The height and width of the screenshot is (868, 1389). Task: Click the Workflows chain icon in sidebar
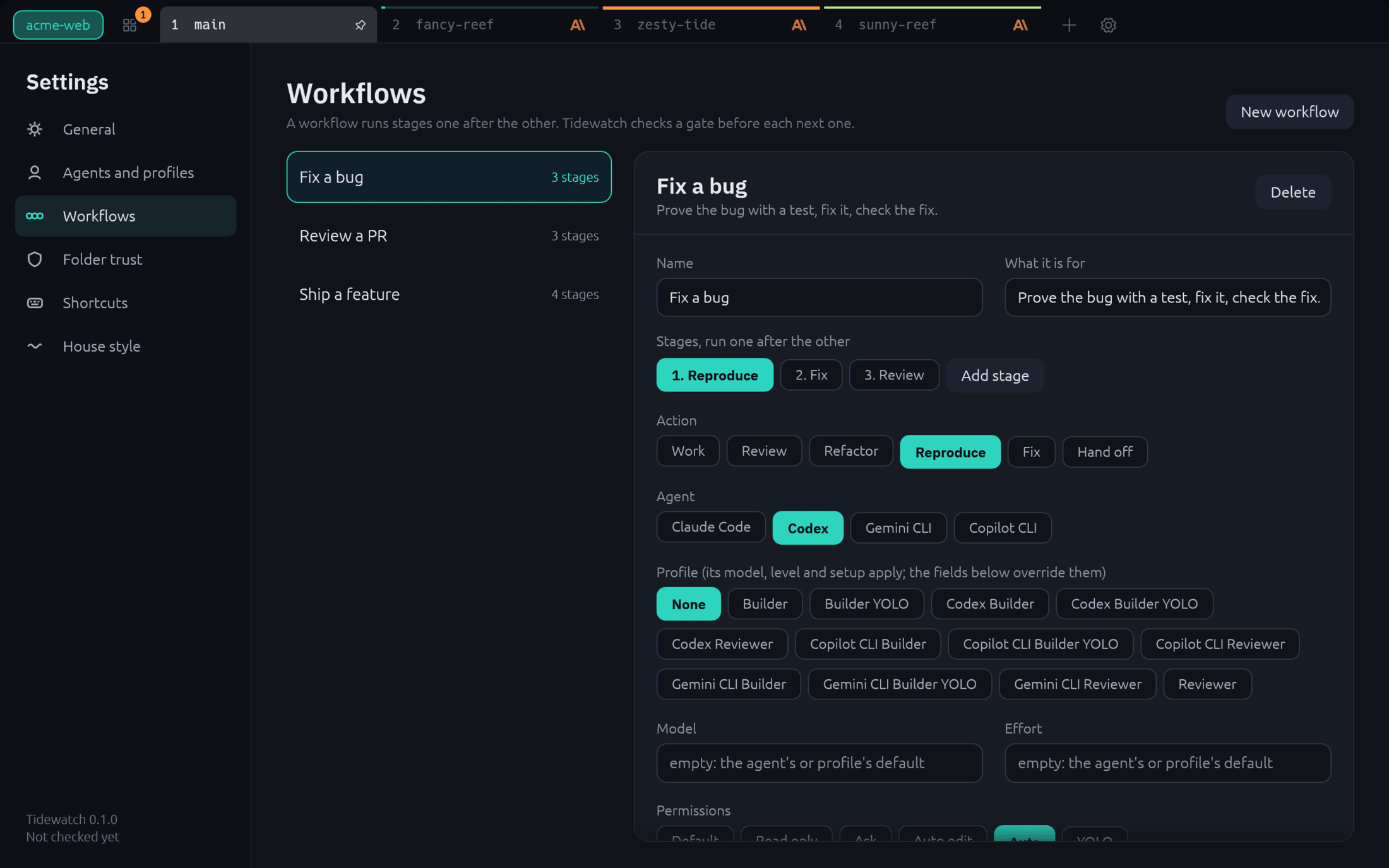pyautogui.click(x=35, y=216)
